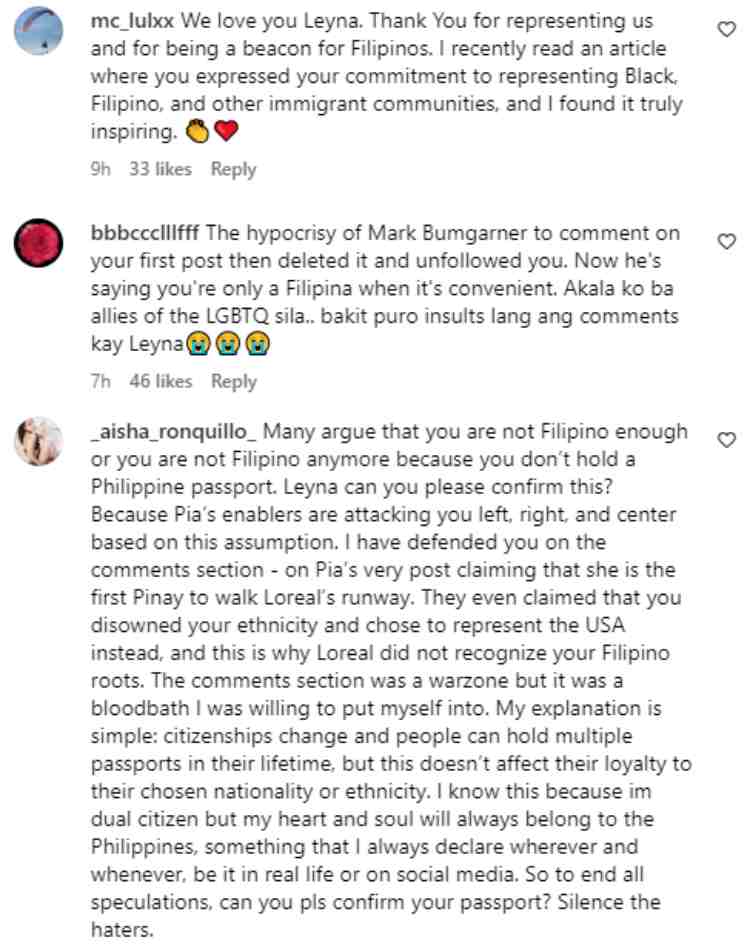Reply to mc_lulxx's comment
This screenshot has height=946, width=750.
(x=233, y=169)
